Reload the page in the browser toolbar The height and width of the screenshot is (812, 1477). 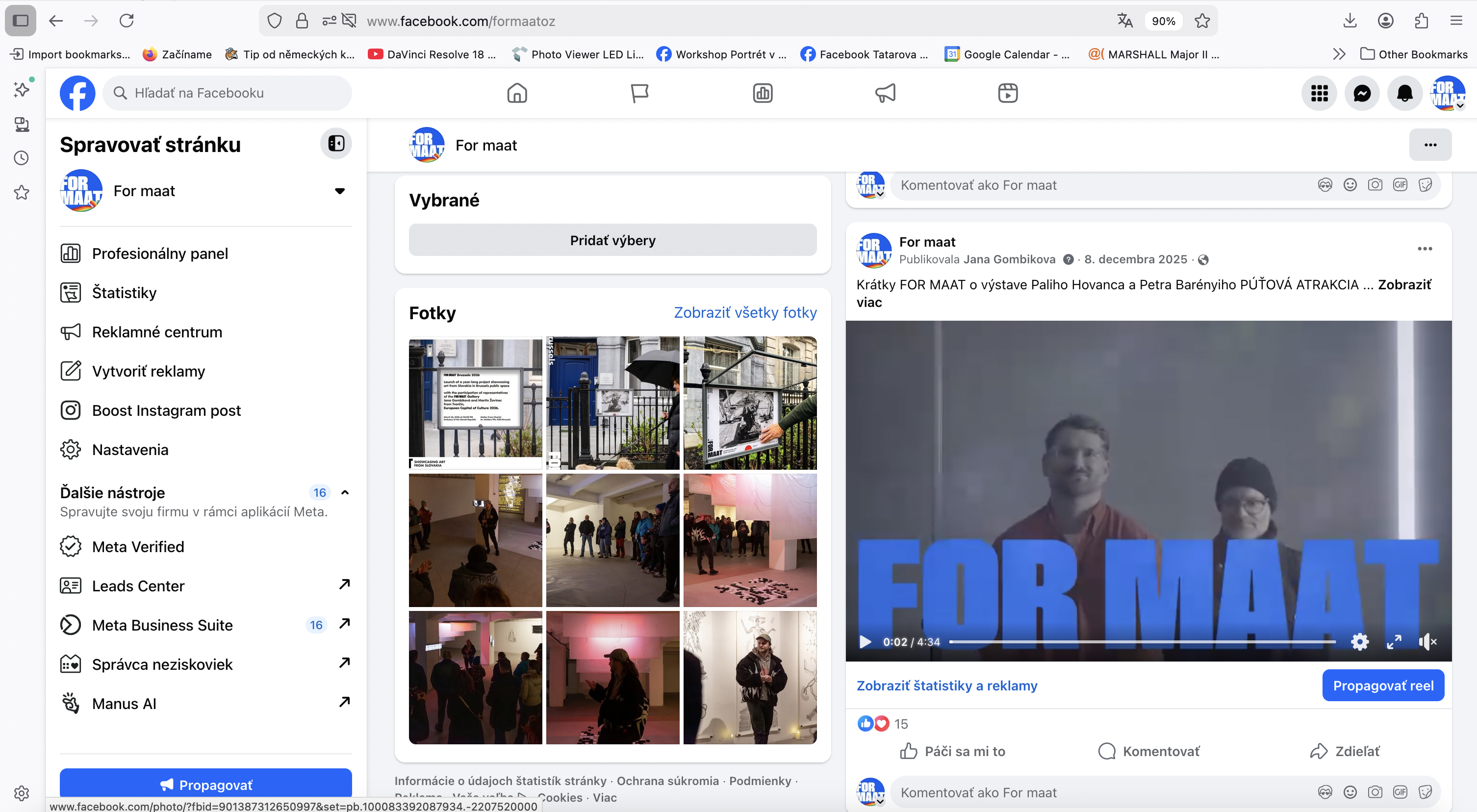(x=126, y=21)
